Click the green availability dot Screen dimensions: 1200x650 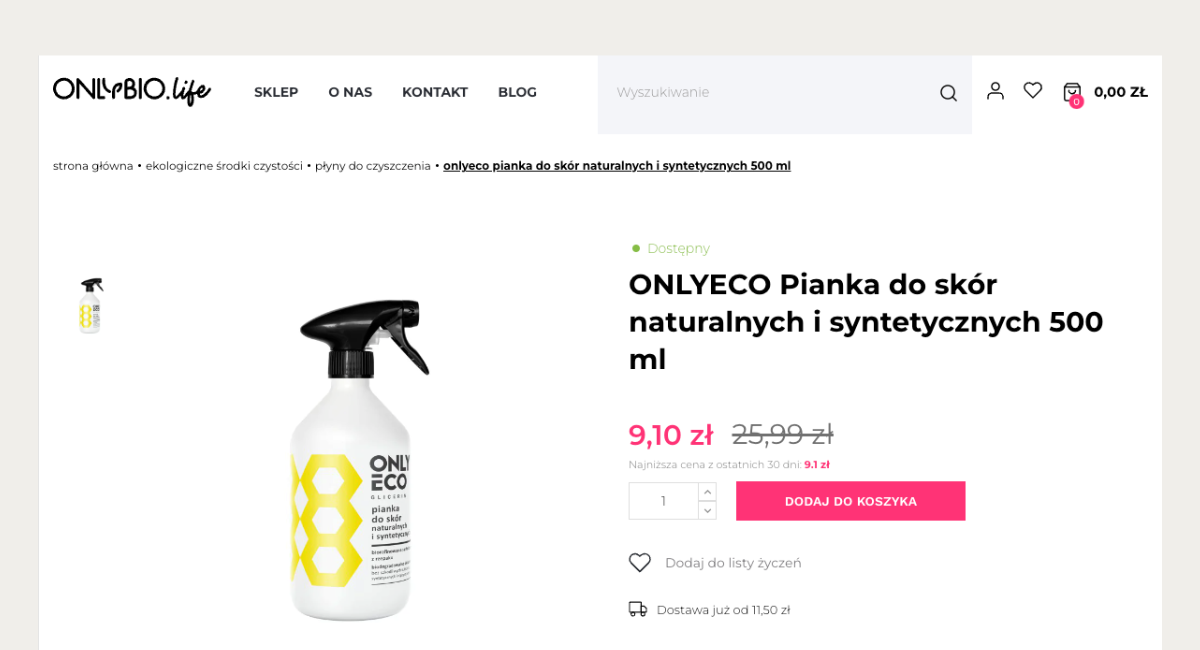635,248
